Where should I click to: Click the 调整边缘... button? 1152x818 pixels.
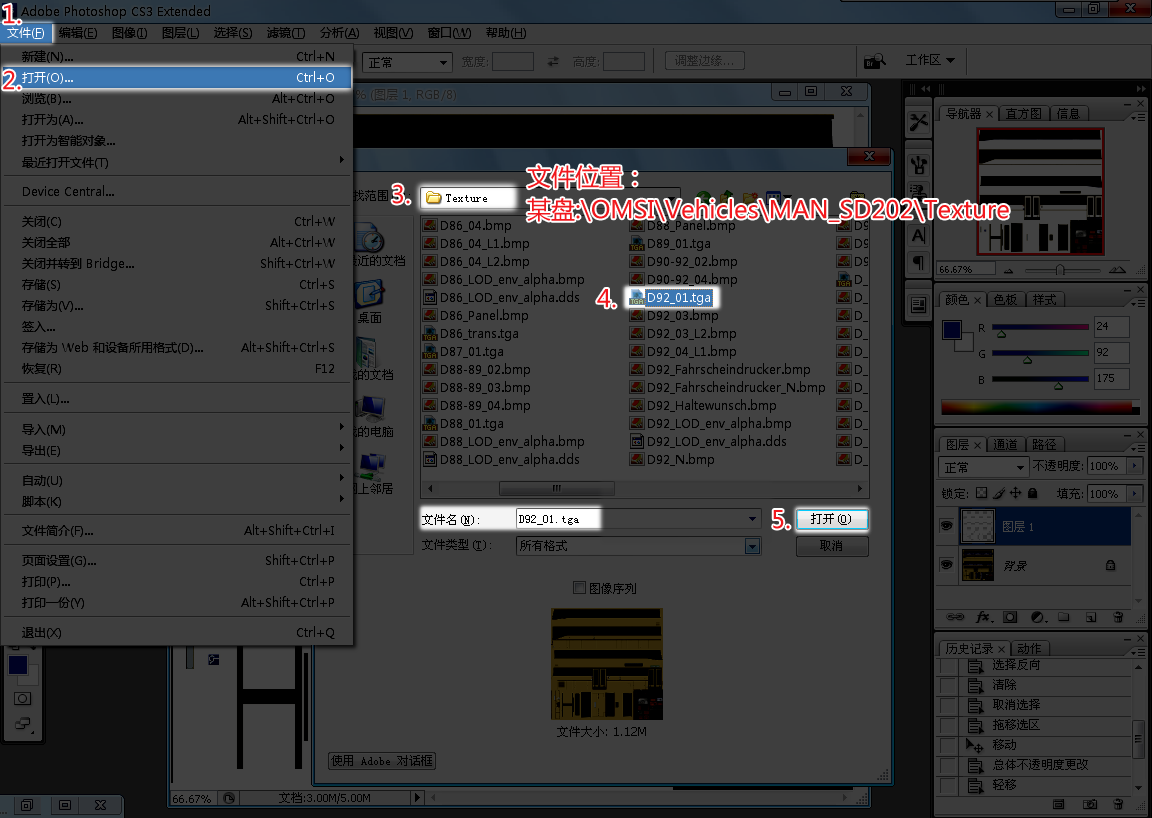pos(705,61)
